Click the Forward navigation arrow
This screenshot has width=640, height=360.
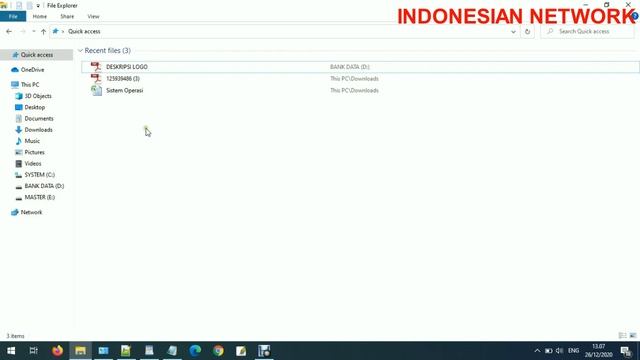(x=23, y=31)
